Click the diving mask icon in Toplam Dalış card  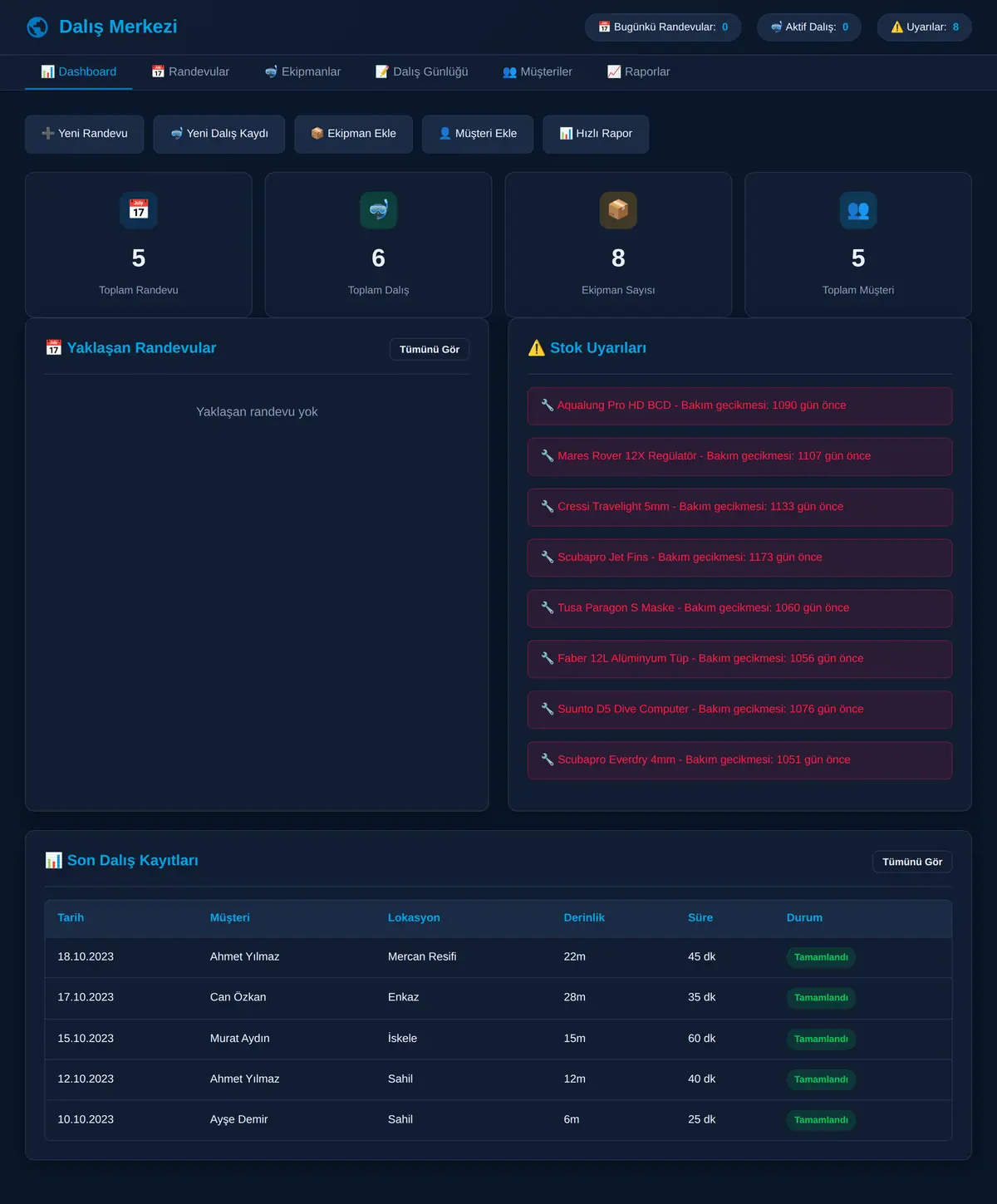[x=379, y=210]
